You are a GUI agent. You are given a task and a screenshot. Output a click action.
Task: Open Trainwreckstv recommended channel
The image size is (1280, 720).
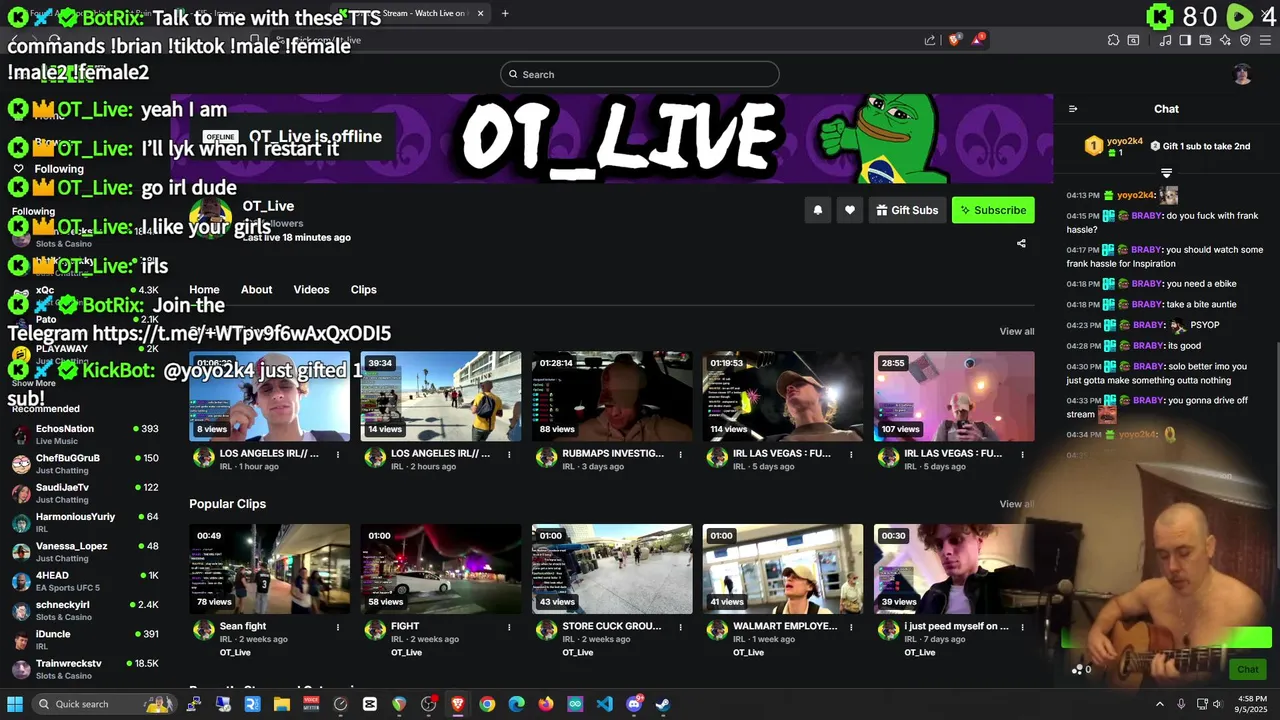pyautogui.click(x=85, y=669)
